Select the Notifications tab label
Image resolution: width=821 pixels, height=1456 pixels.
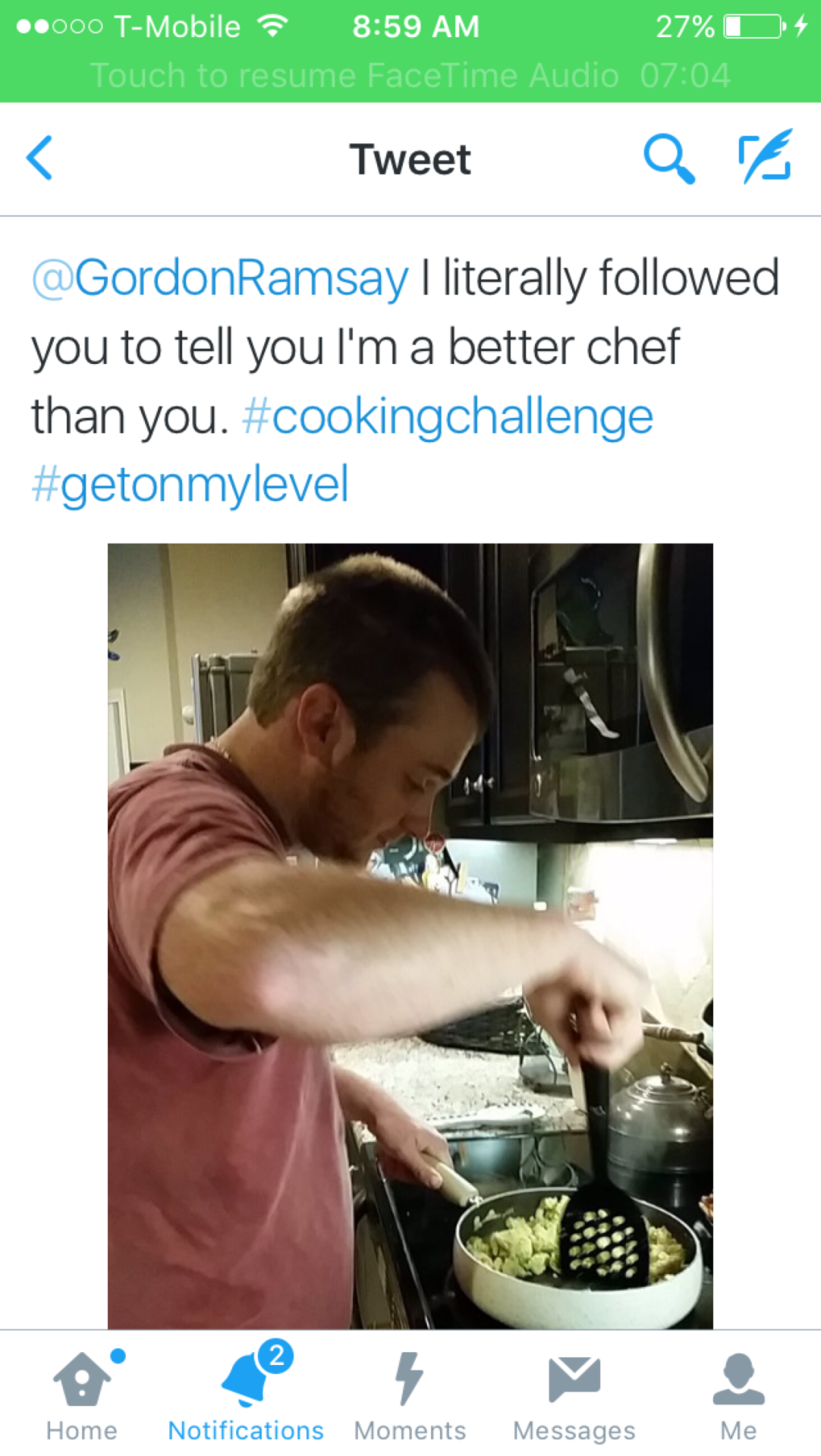[x=245, y=1430]
